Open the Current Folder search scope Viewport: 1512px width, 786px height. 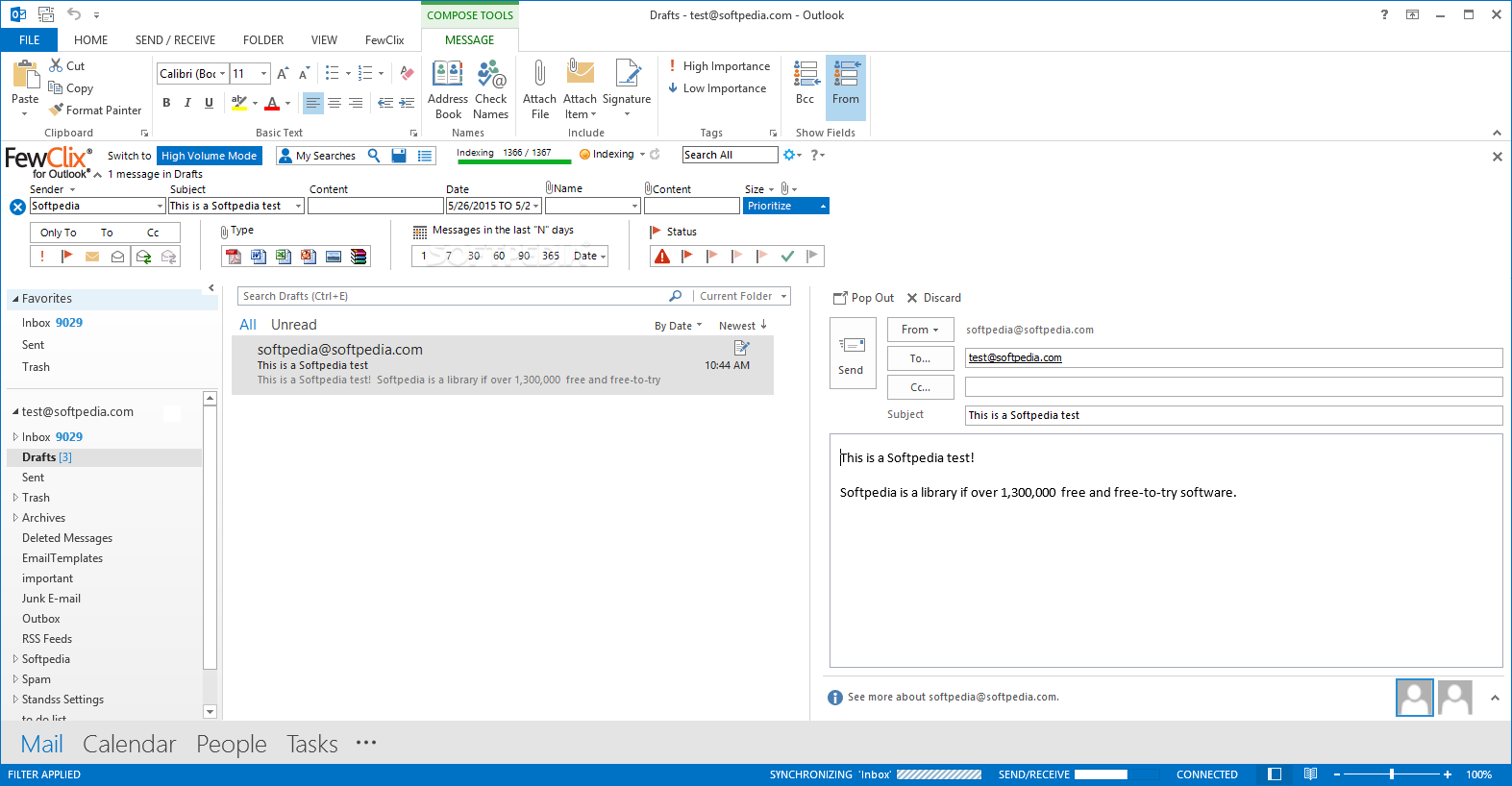[x=743, y=296]
